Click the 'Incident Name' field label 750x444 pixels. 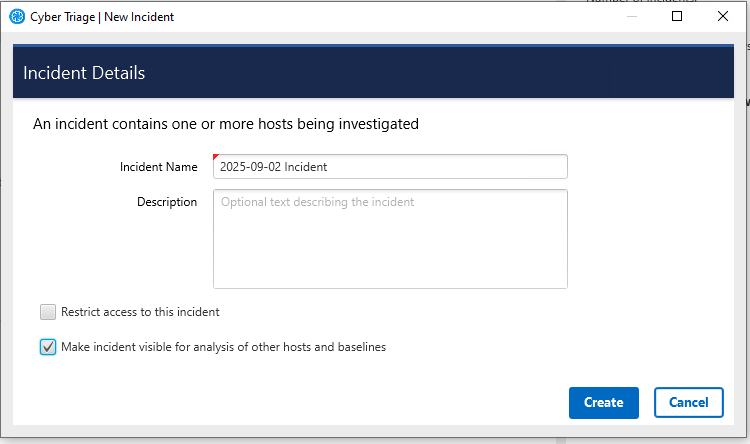pyautogui.click(x=158, y=167)
